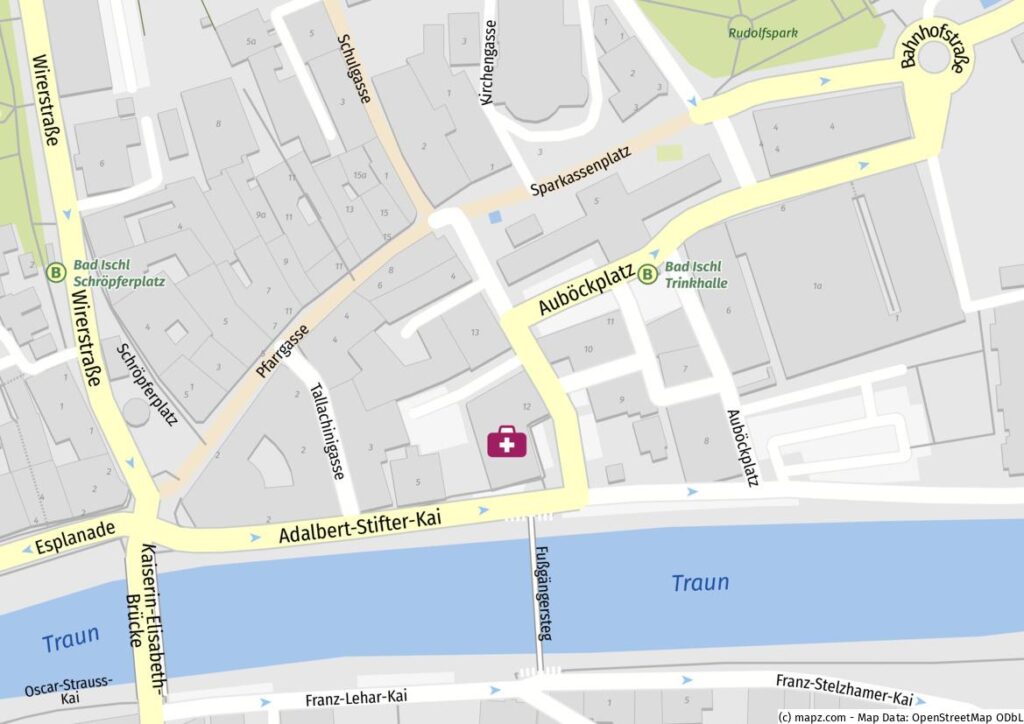Click the Rudolfspark label

[x=763, y=33]
